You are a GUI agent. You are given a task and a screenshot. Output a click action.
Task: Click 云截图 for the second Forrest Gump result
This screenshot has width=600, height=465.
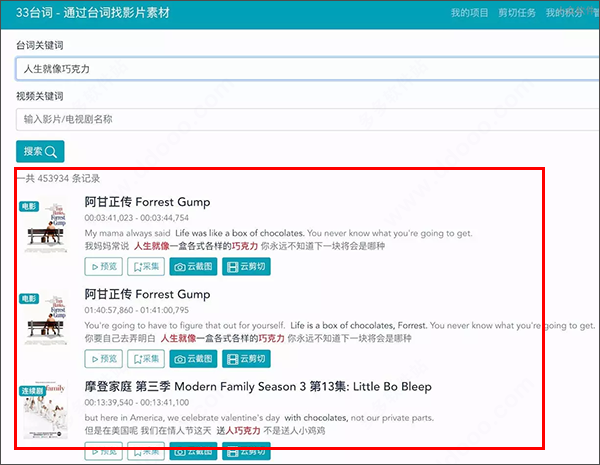click(193, 359)
